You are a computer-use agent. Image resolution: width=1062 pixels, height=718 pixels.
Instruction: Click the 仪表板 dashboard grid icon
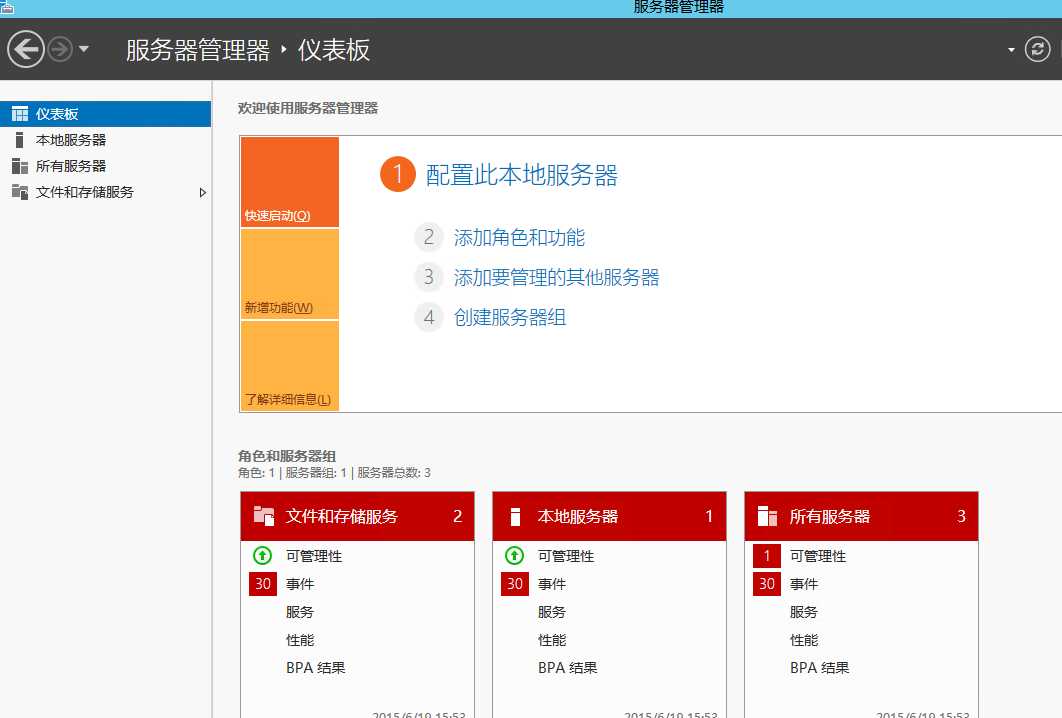[20, 114]
